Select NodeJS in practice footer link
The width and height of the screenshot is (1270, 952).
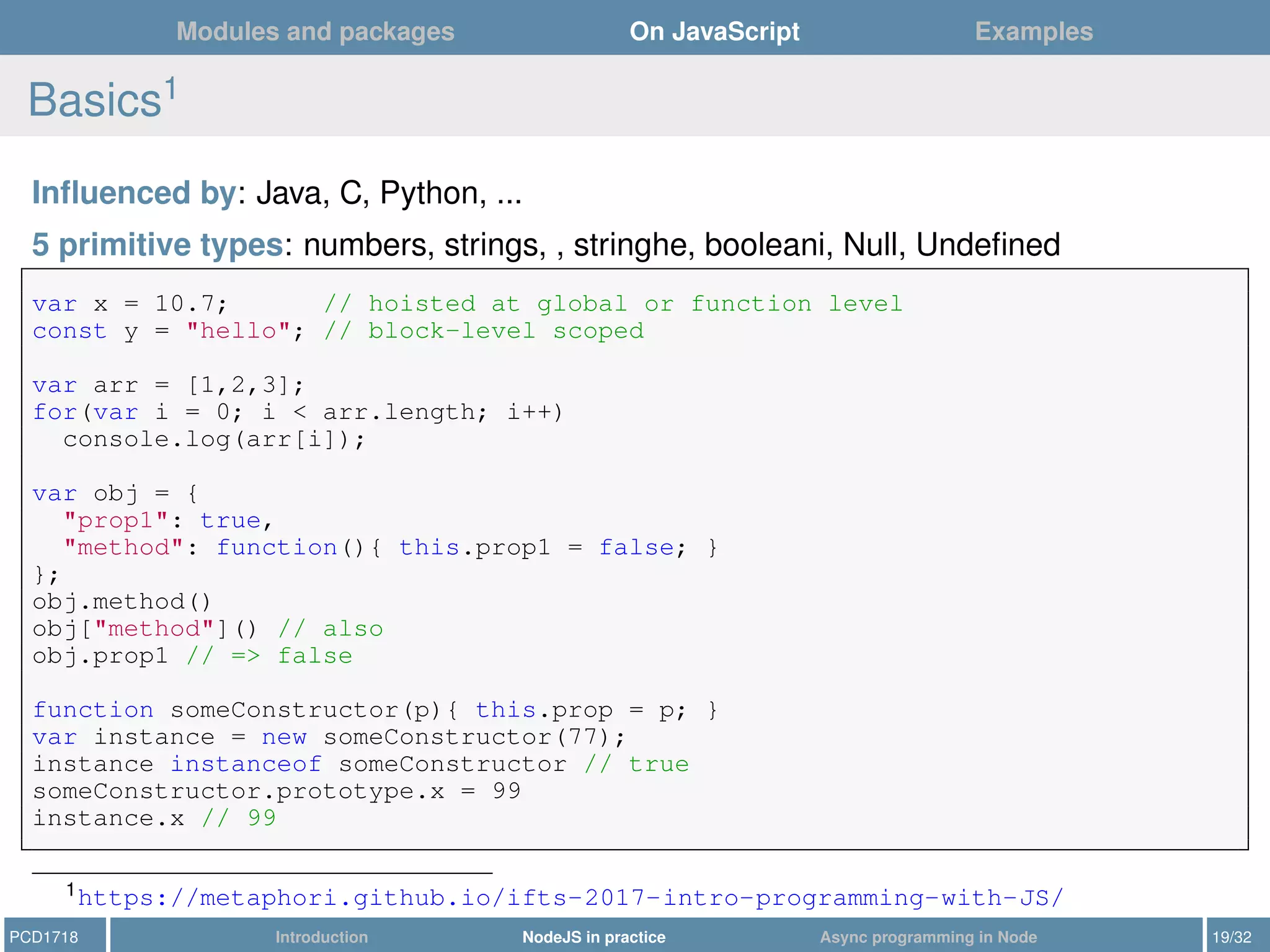pyautogui.click(x=593, y=937)
